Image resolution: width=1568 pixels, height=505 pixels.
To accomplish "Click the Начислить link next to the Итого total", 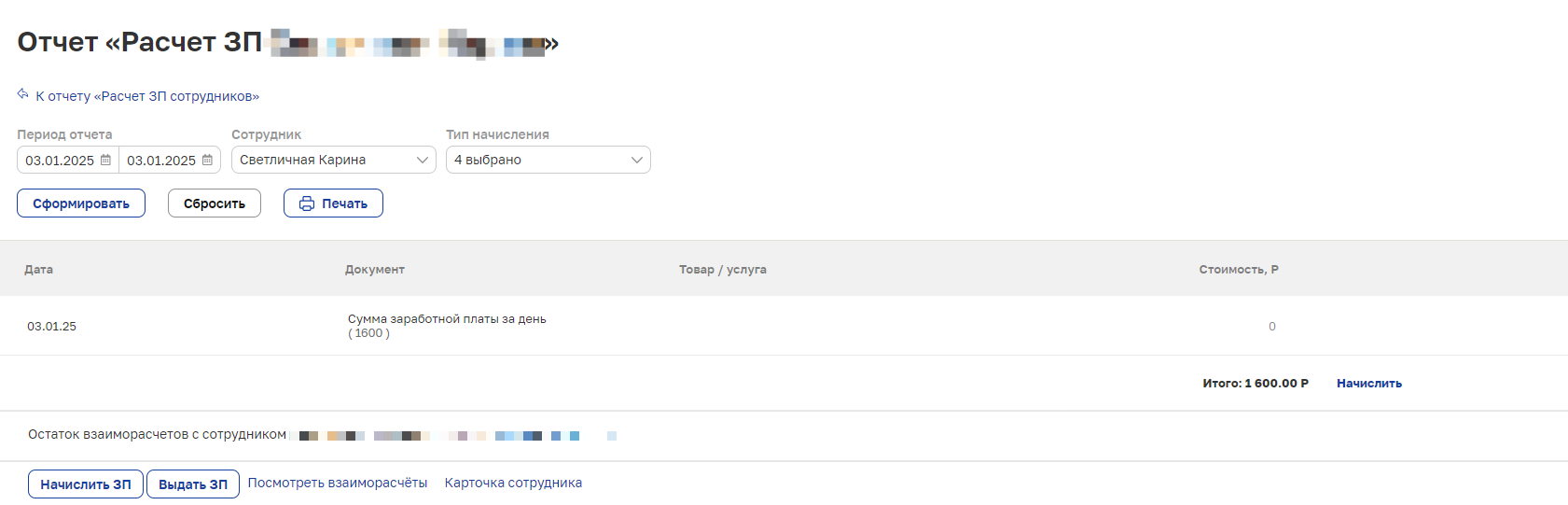I will point(1369,383).
